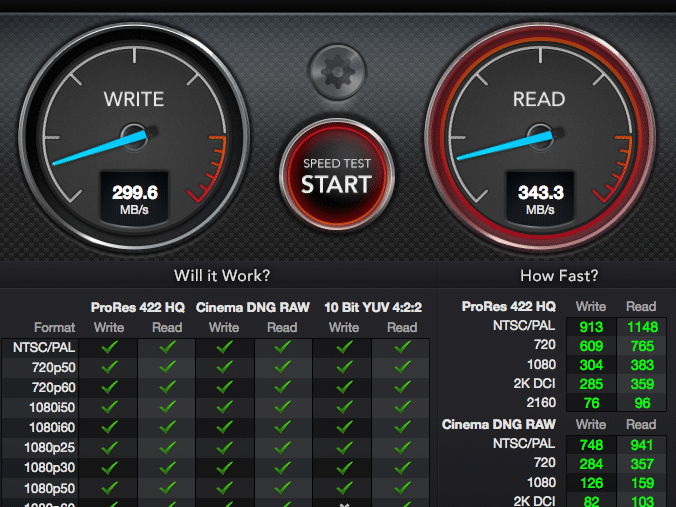Click the 'How Fast?' heading
676x507 pixels.
click(559, 275)
